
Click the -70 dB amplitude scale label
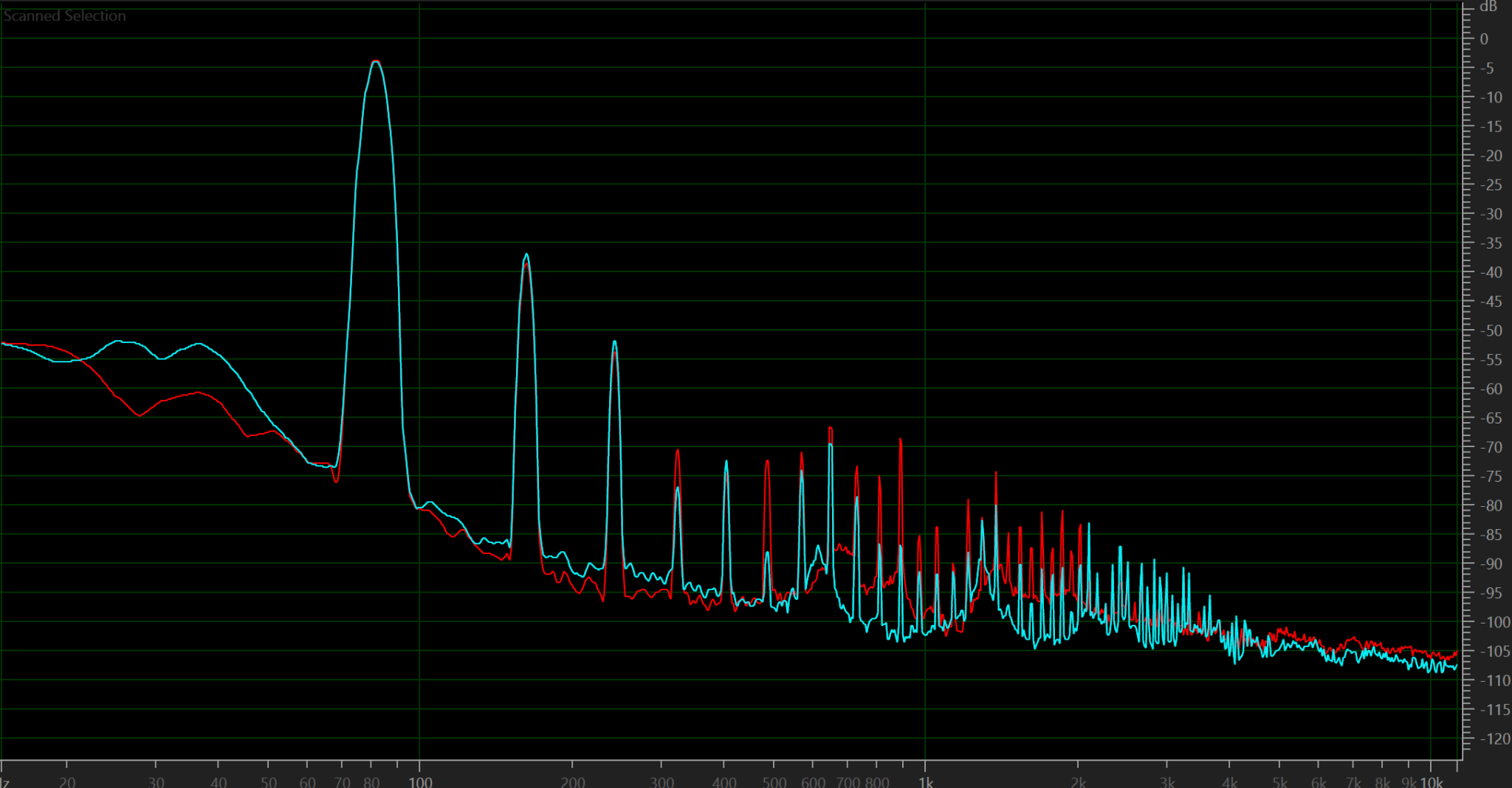(1491, 447)
